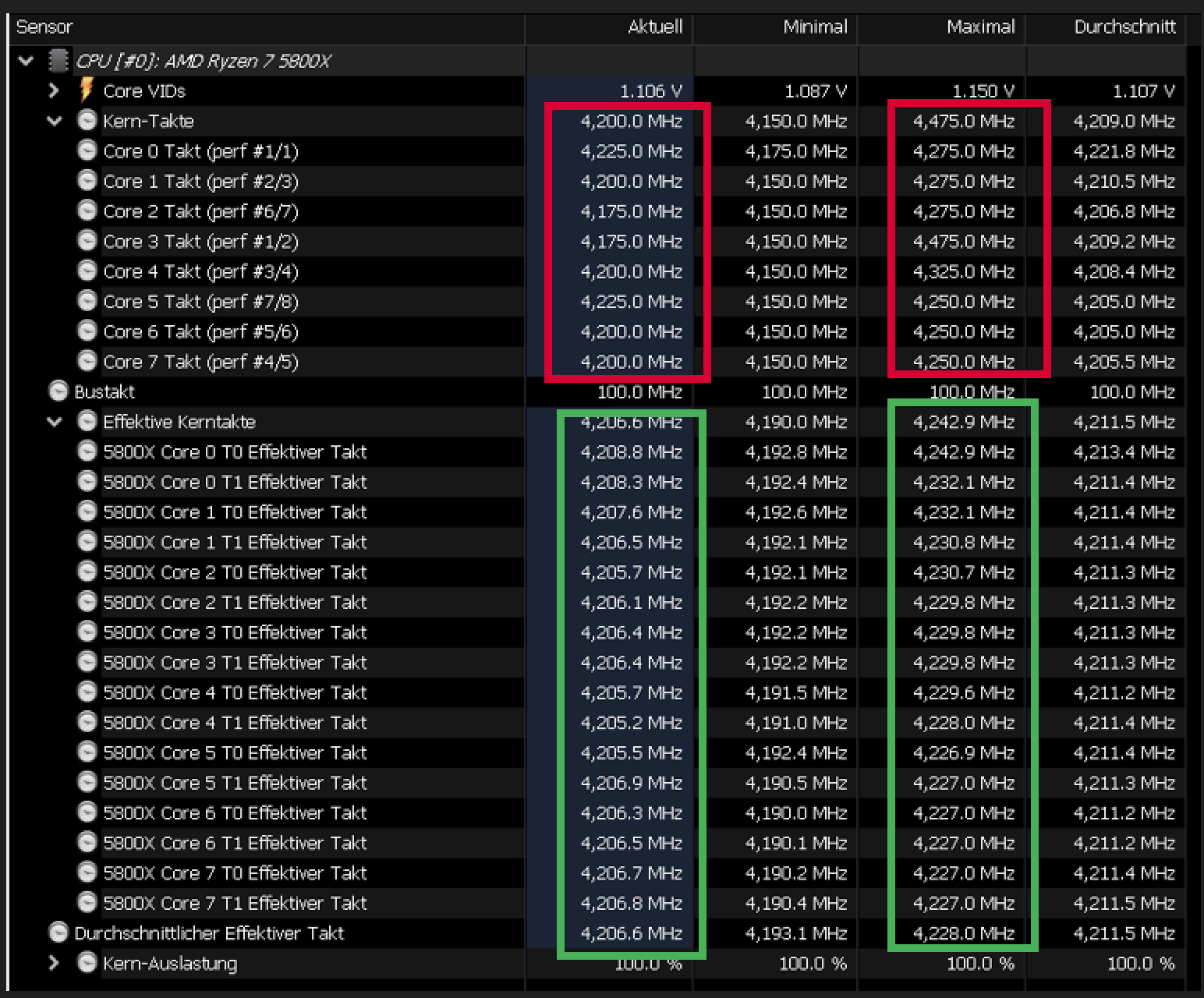
Task: Expand the Core VIDs row
Action: (54, 91)
